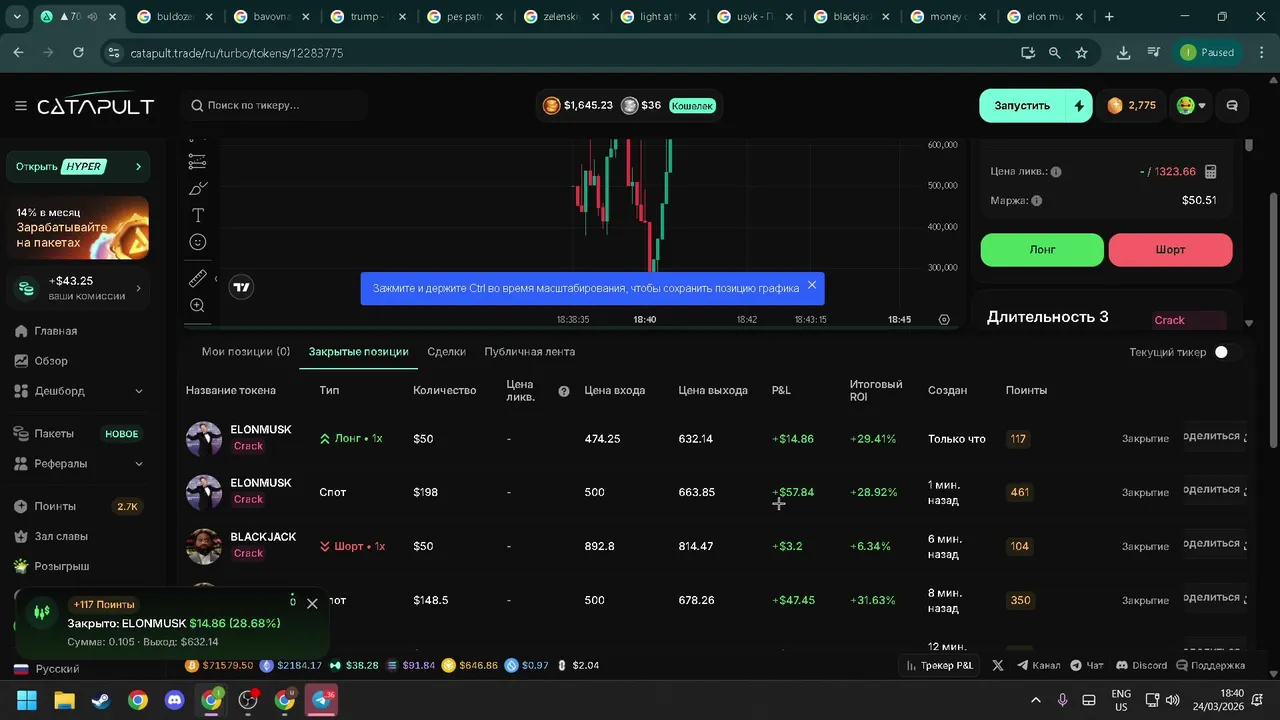Show info for Цена ликв.
This screenshot has height=720, width=1280.
[x=1056, y=172]
